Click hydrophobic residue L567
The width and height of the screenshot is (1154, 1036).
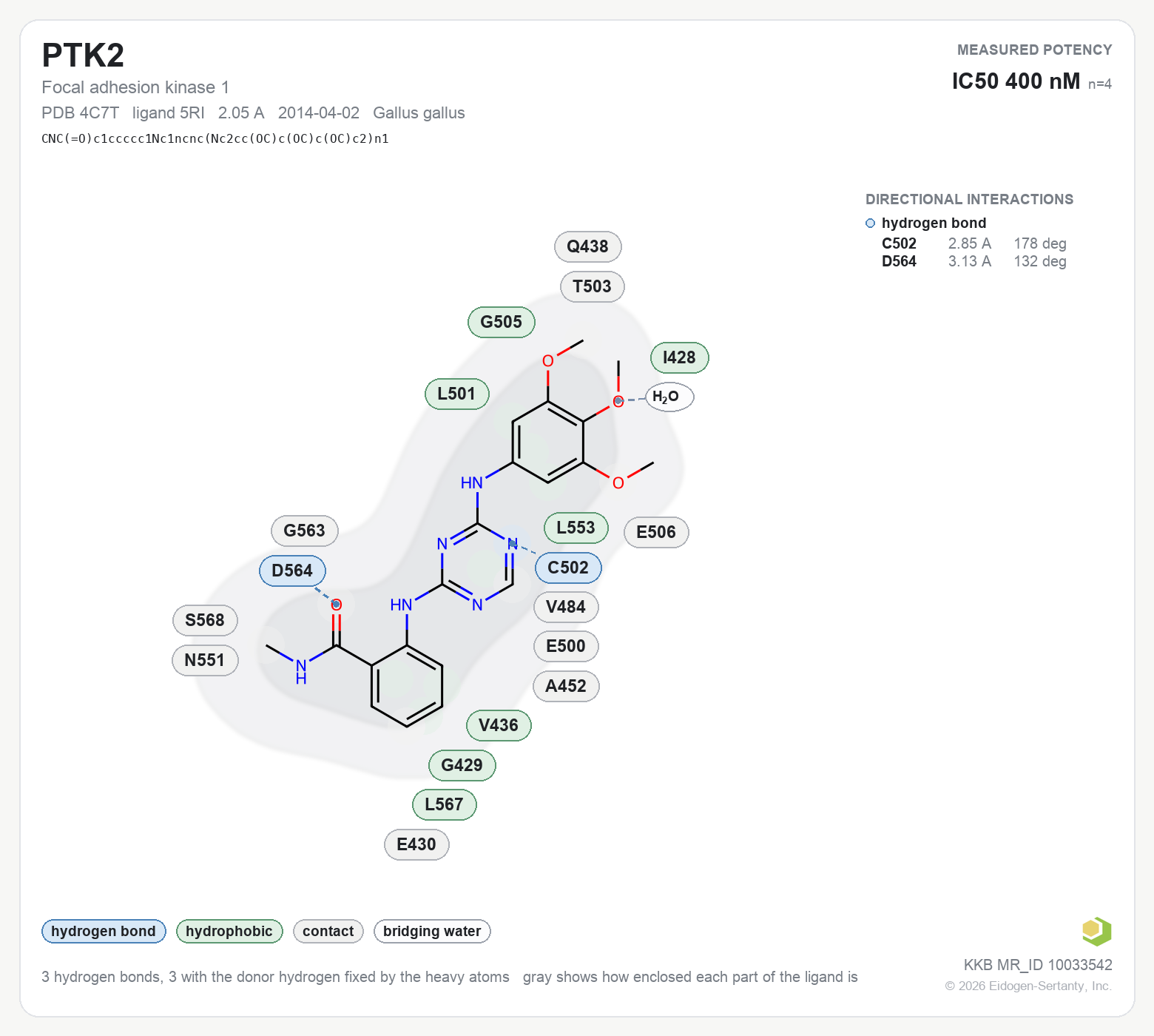(x=444, y=804)
